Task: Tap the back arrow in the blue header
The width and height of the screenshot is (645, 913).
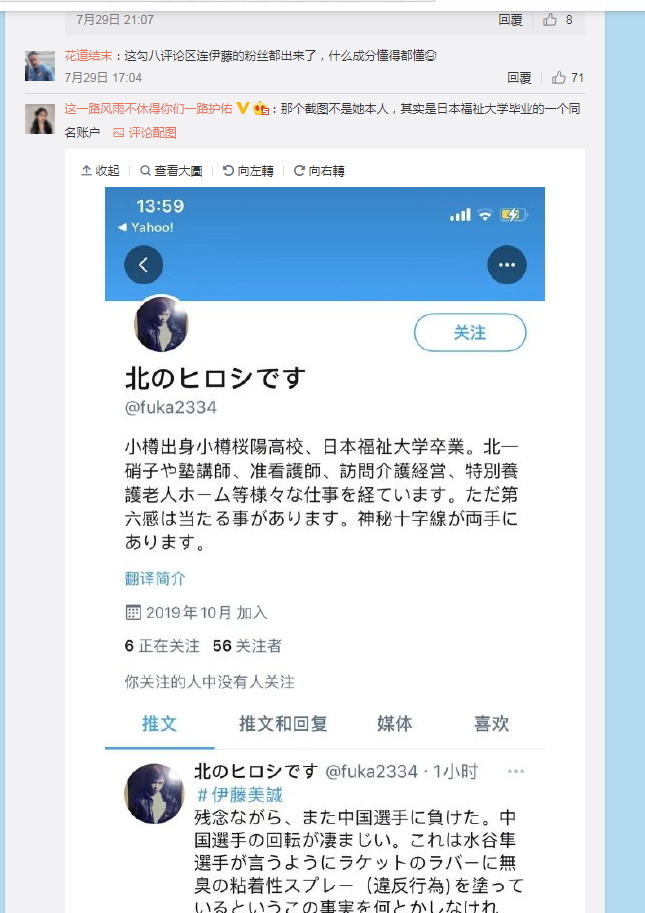Action: point(143,264)
